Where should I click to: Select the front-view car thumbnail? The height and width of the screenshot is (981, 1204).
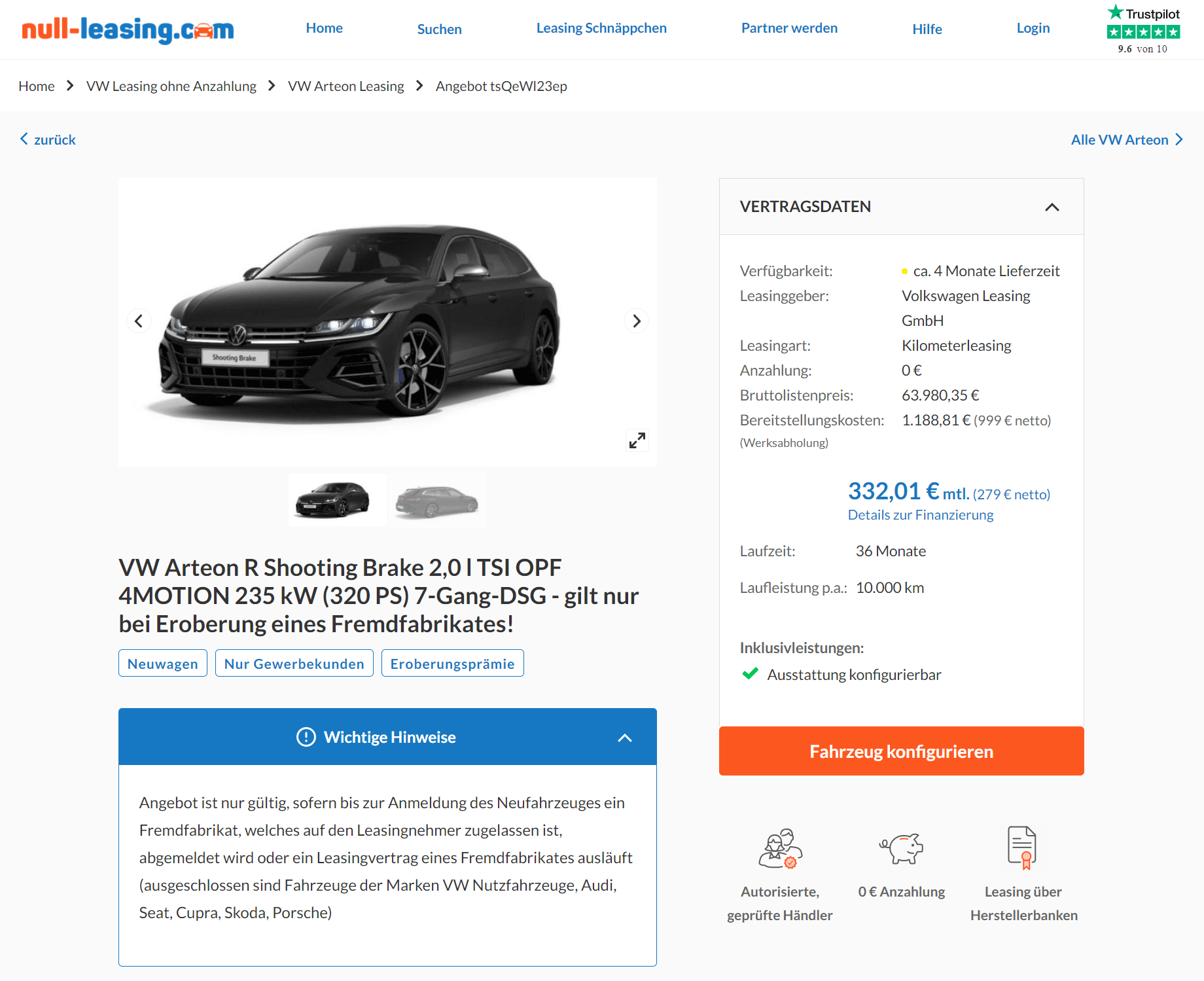click(x=337, y=501)
